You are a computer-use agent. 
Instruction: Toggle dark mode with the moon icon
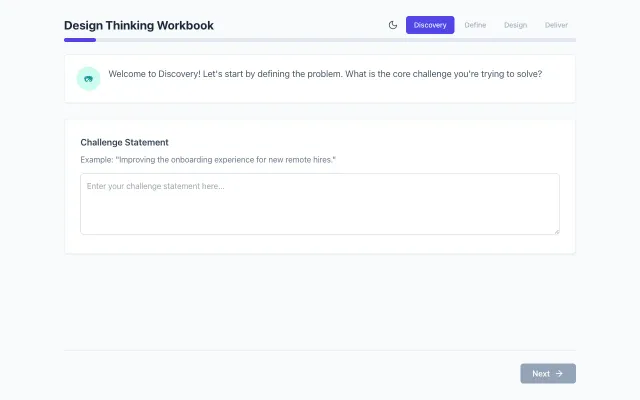click(393, 25)
